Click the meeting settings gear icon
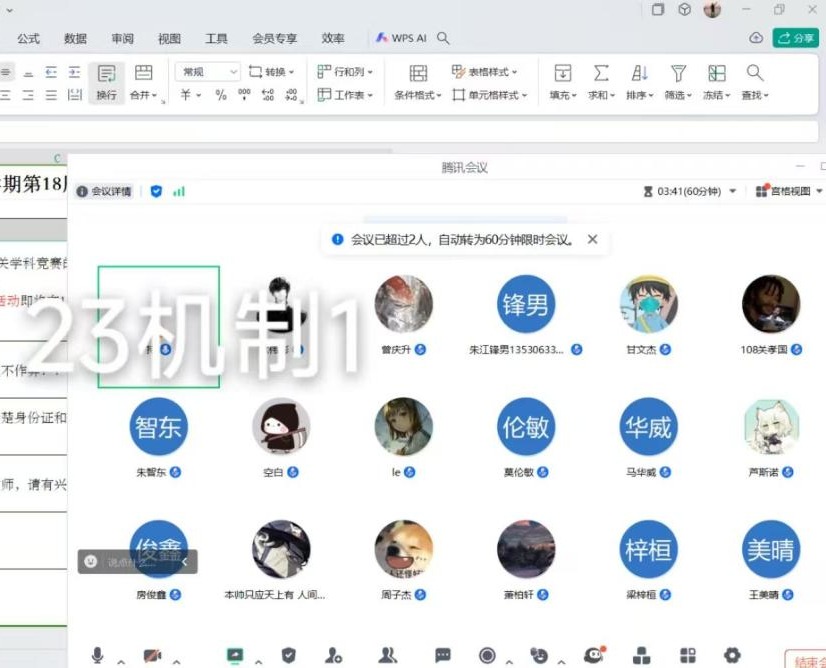Screen dimensions: 826x668 [x=732, y=656]
